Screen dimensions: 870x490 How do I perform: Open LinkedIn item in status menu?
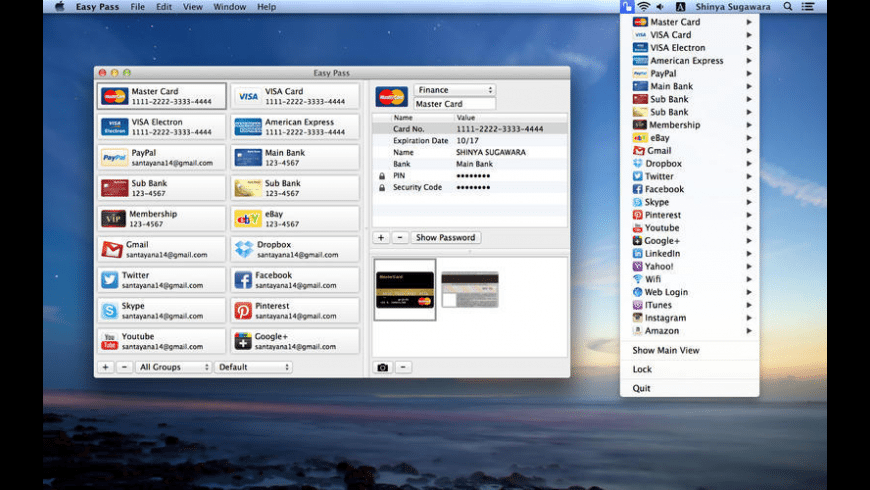coord(690,254)
